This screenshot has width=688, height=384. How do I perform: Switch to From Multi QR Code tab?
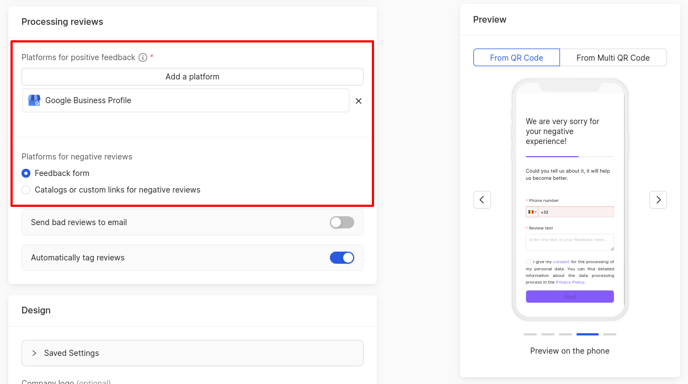[613, 57]
